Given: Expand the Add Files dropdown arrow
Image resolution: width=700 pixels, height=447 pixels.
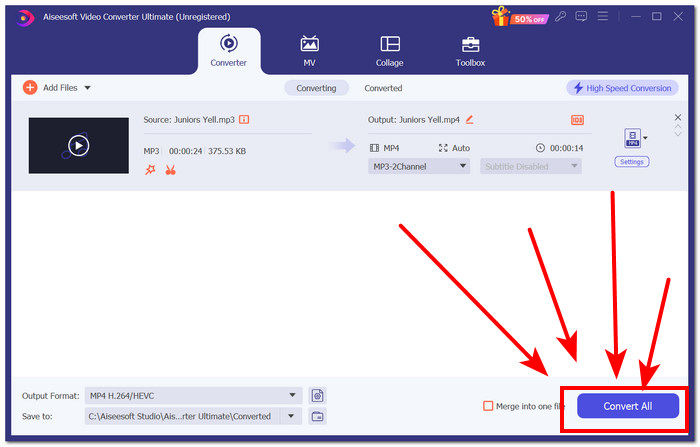Looking at the screenshot, I should pos(88,88).
